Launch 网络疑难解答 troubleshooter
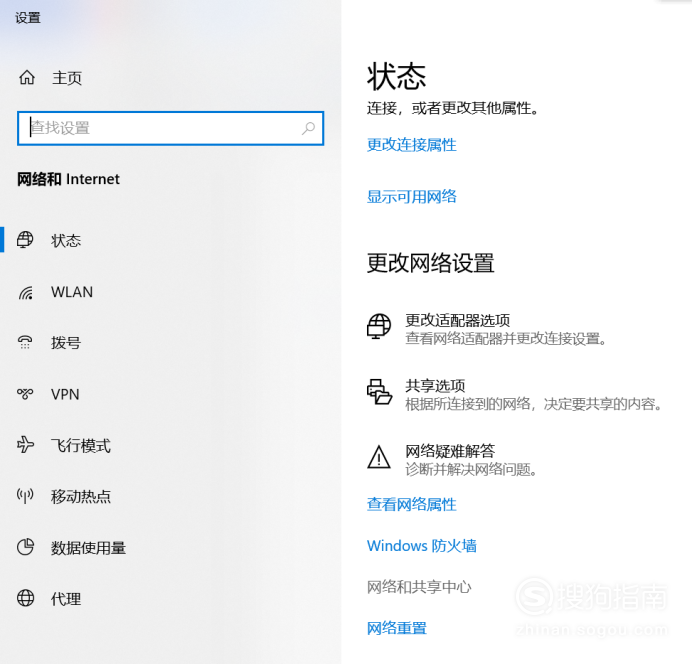692x664 pixels. 450,451
